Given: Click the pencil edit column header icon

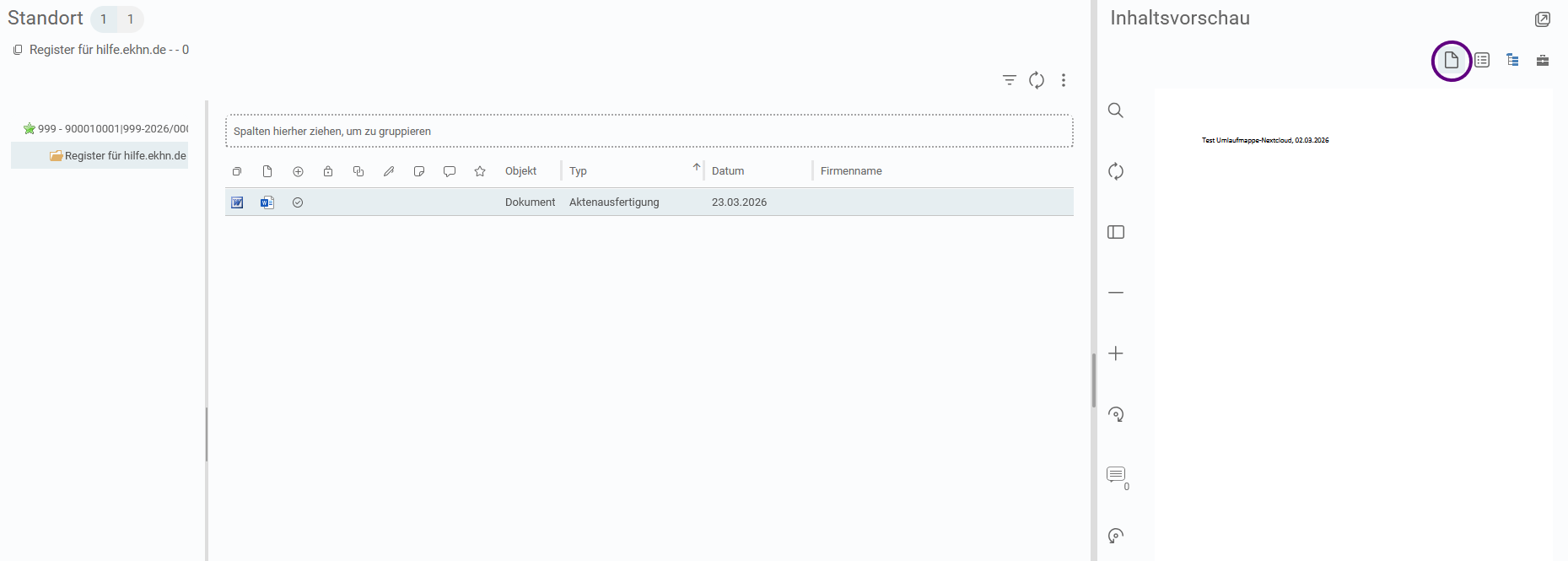Looking at the screenshot, I should [389, 171].
